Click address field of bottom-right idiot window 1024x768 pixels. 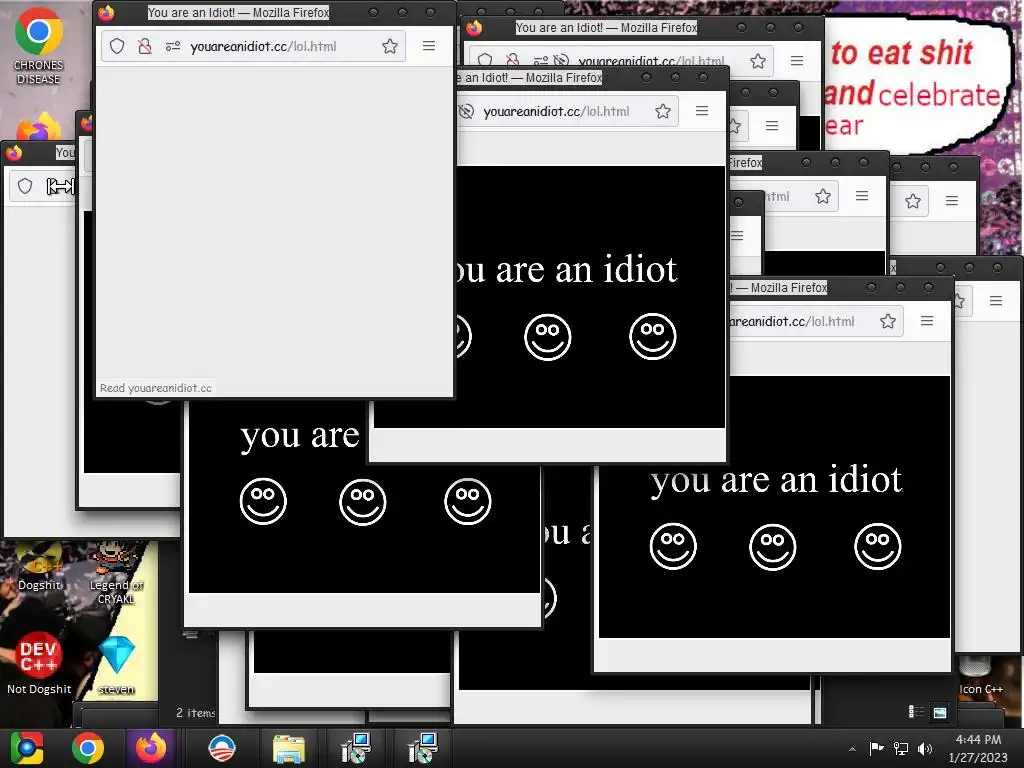click(816, 321)
